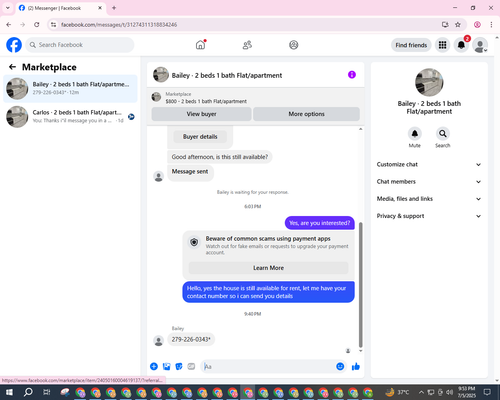Open the taskbar clock and date
500x400 pixels.
(x=466, y=392)
